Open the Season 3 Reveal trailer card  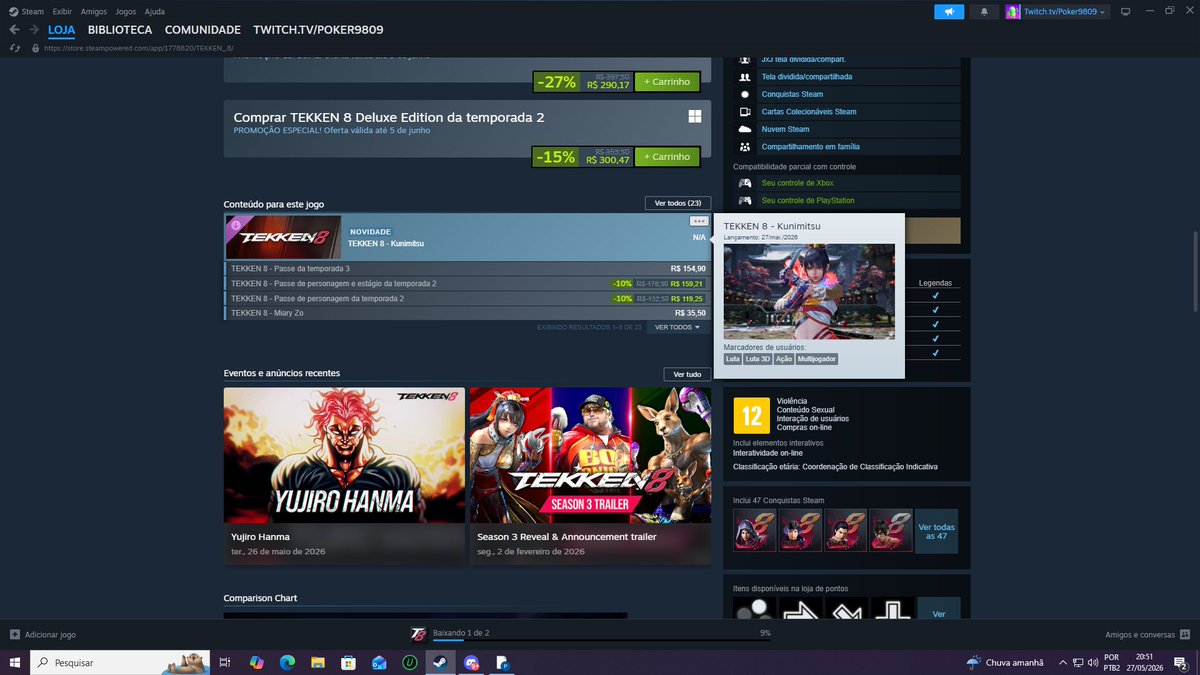pos(590,476)
